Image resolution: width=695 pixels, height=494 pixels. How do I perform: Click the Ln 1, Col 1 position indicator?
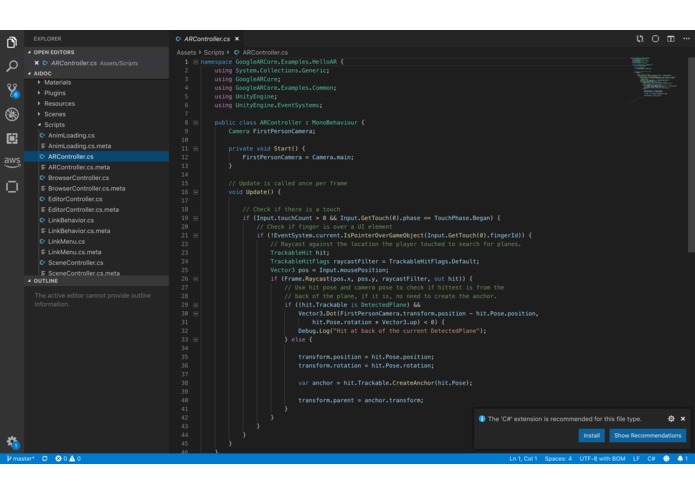tap(523, 459)
